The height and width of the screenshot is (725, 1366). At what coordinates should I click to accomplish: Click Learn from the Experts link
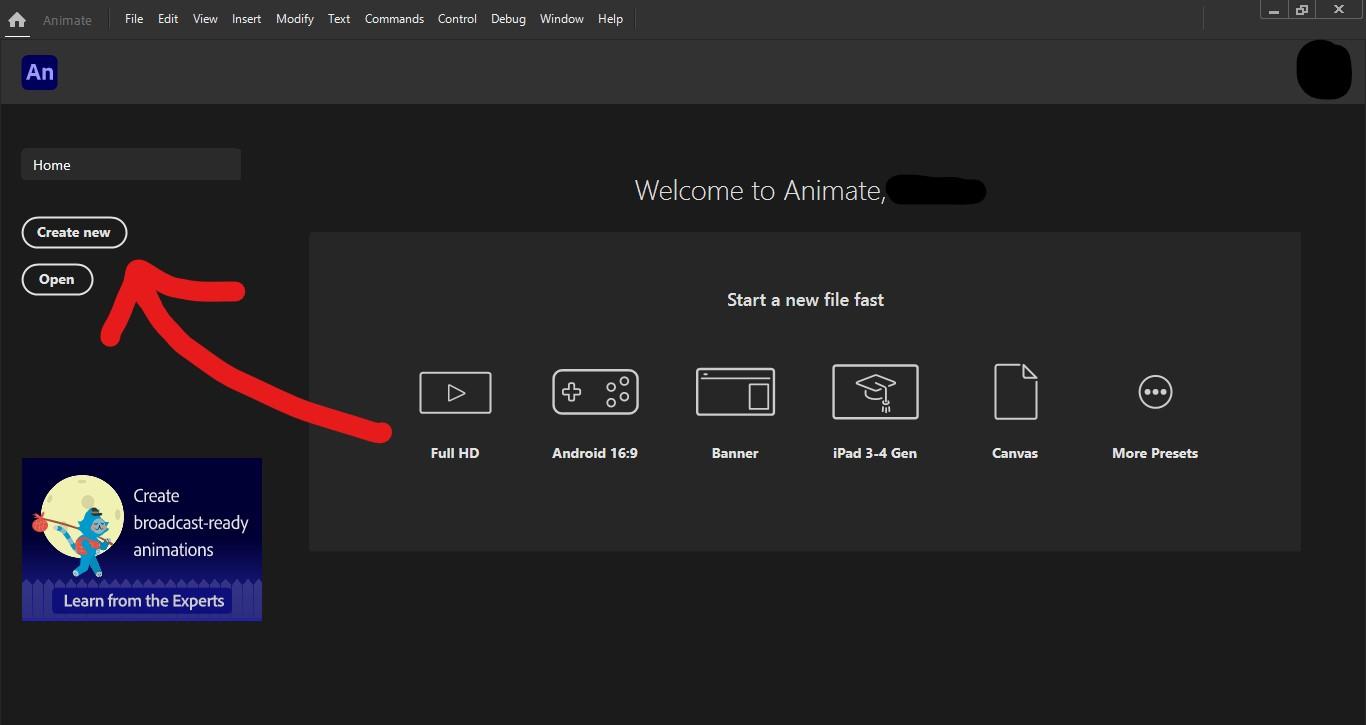click(x=144, y=601)
